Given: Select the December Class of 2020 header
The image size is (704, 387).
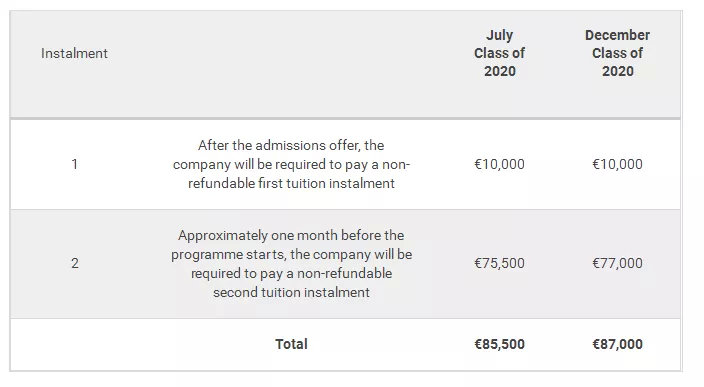Looking at the screenshot, I should pyautogui.click(x=617, y=53).
